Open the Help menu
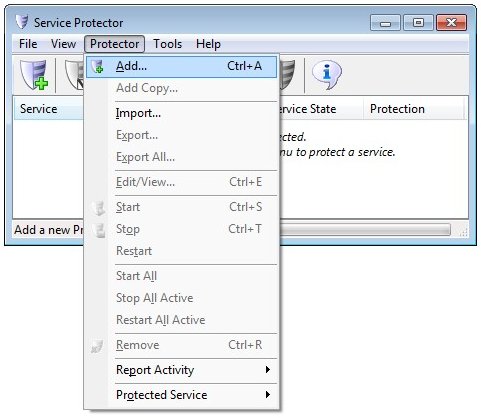Viewport: 481px width, 418px height. point(208,44)
